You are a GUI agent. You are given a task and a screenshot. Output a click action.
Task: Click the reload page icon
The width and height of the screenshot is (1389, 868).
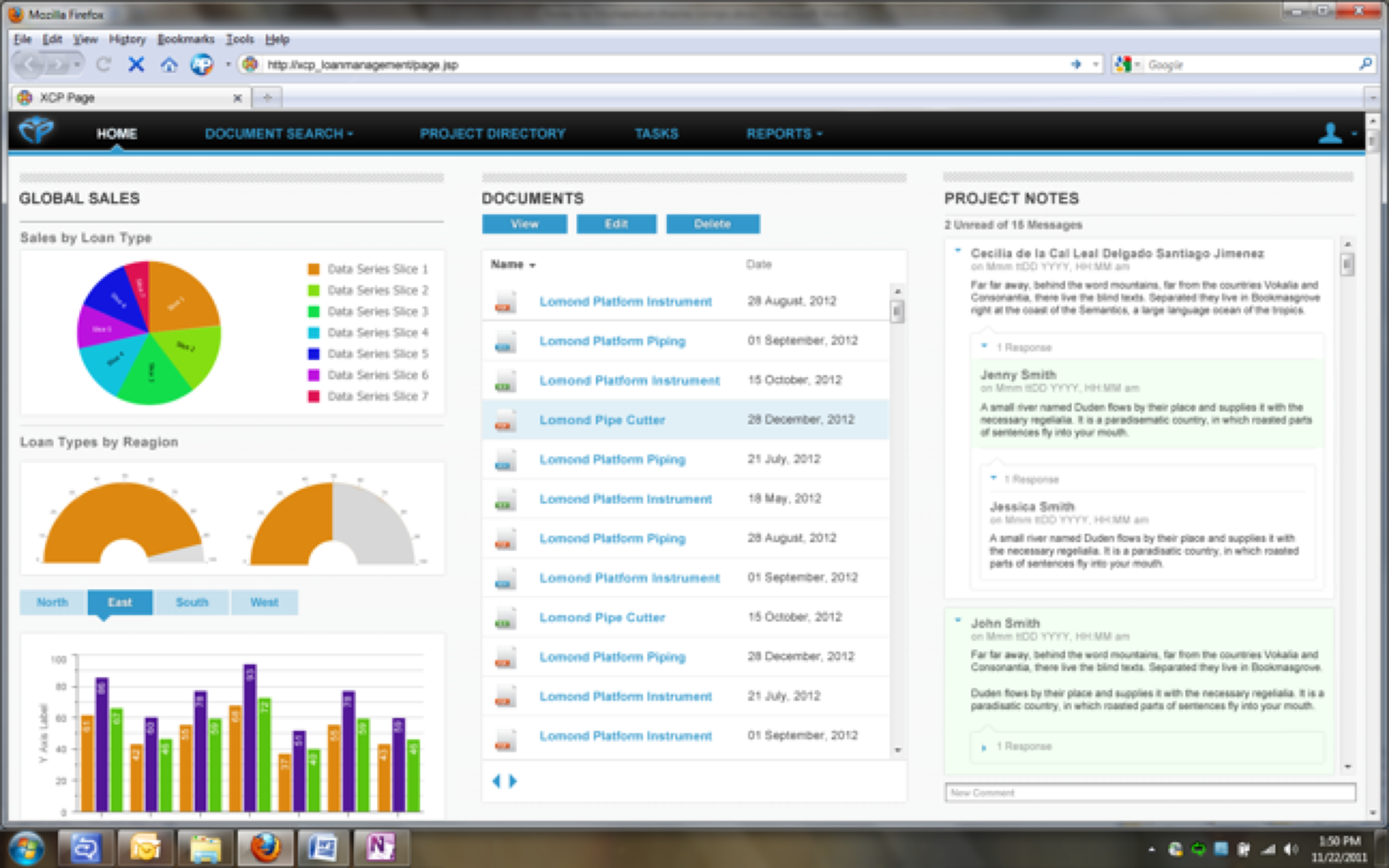point(103,65)
